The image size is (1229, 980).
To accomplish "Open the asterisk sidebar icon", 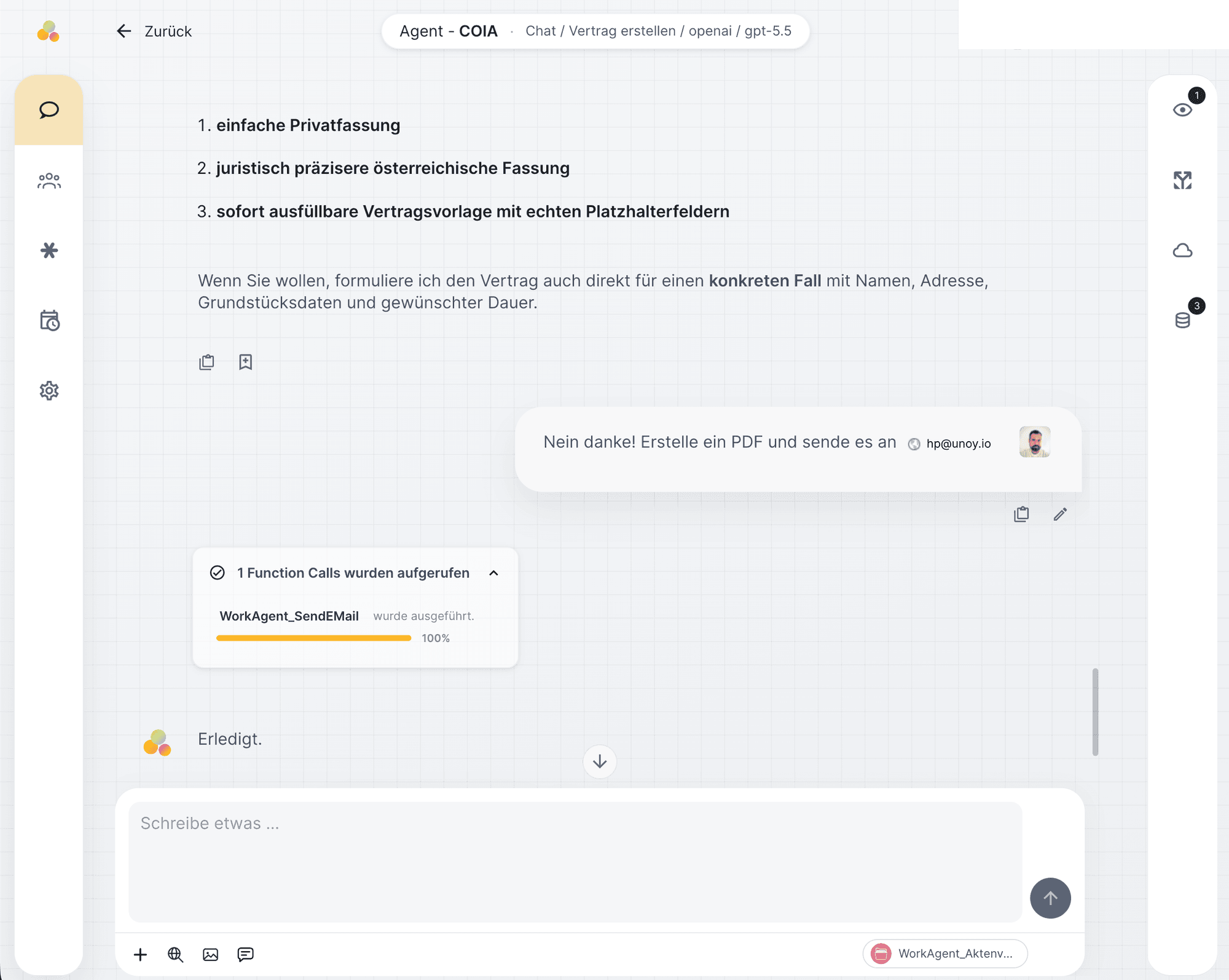I will 49,250.
